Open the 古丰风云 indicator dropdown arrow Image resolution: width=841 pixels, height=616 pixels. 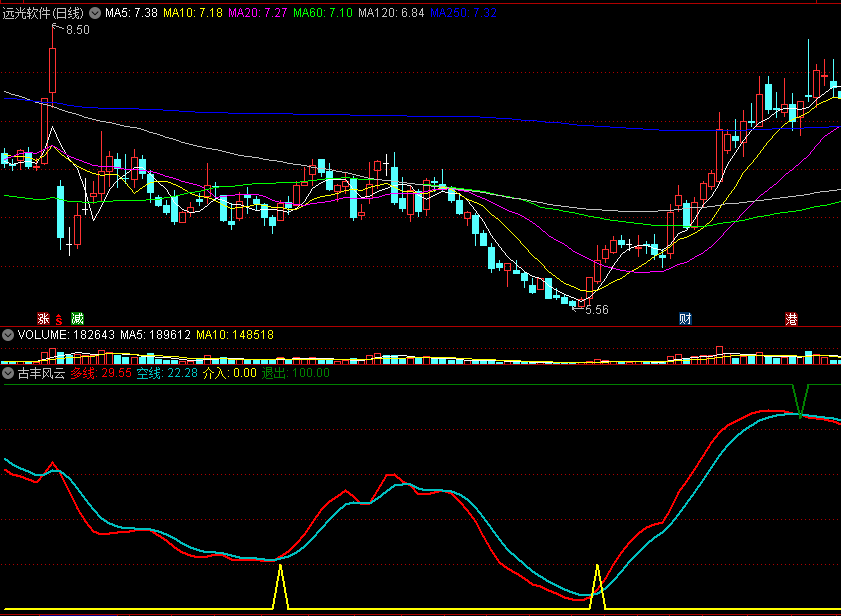[x=8, y=373]
